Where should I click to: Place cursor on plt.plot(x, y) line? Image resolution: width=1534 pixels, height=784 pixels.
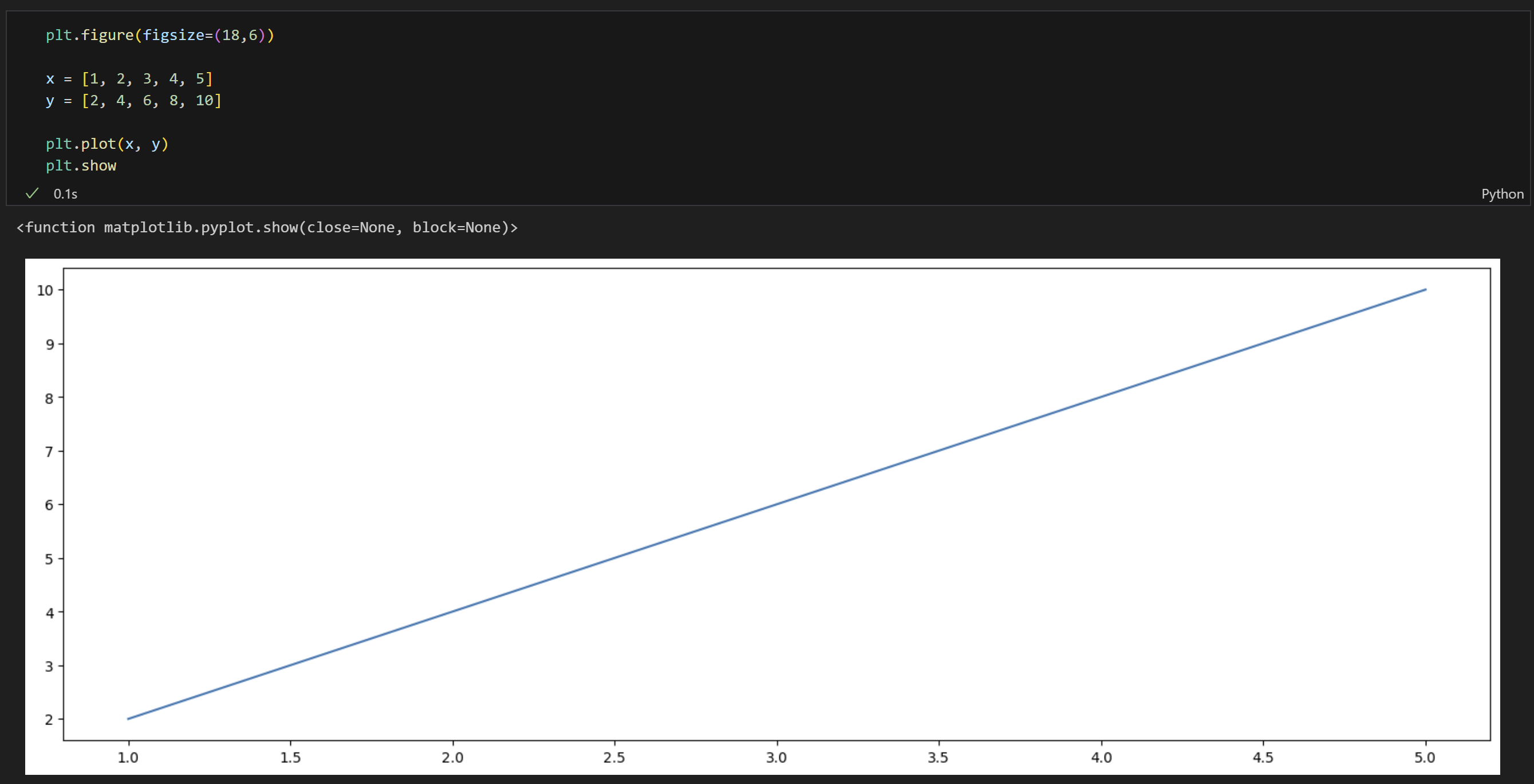point(107,144)
